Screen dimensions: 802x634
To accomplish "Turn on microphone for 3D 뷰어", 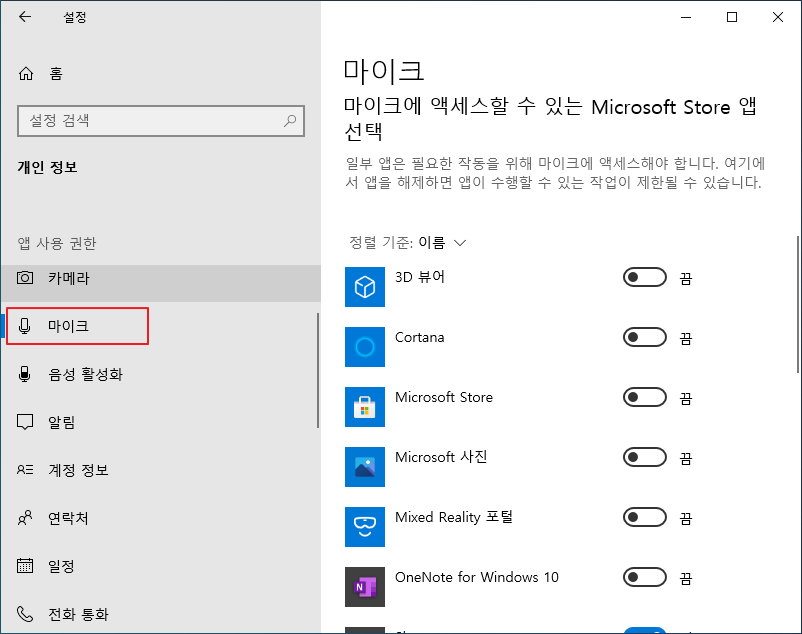I will (x=644, y=278).
